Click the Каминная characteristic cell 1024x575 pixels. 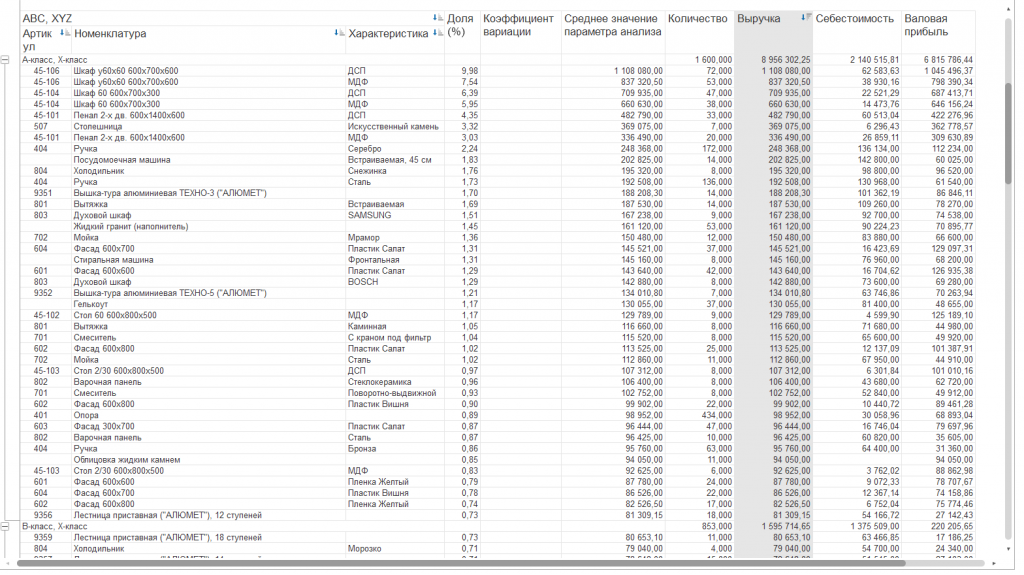click(x=367, y=326)
